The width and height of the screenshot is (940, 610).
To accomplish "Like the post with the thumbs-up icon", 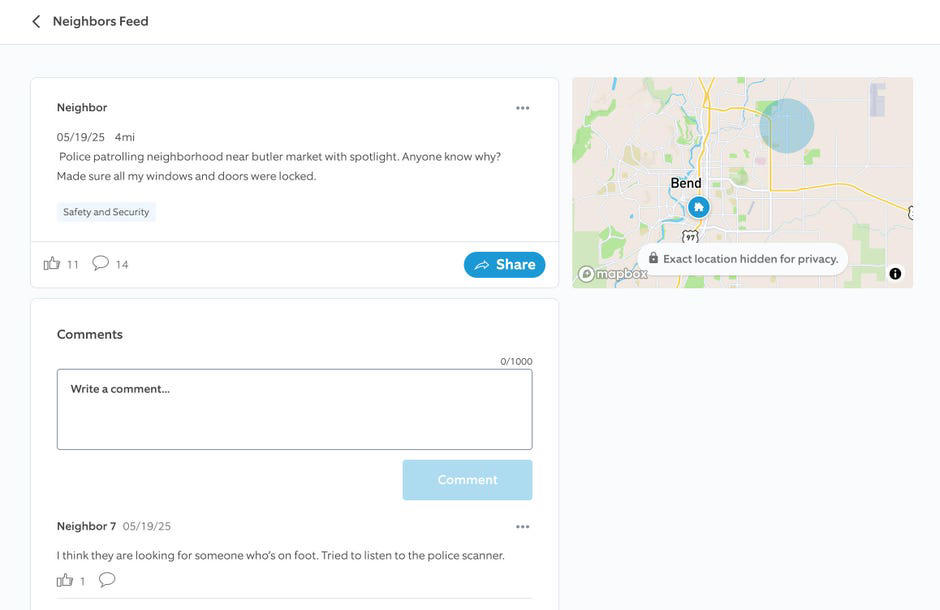I will pyautogui.click(x=52, y=264).
